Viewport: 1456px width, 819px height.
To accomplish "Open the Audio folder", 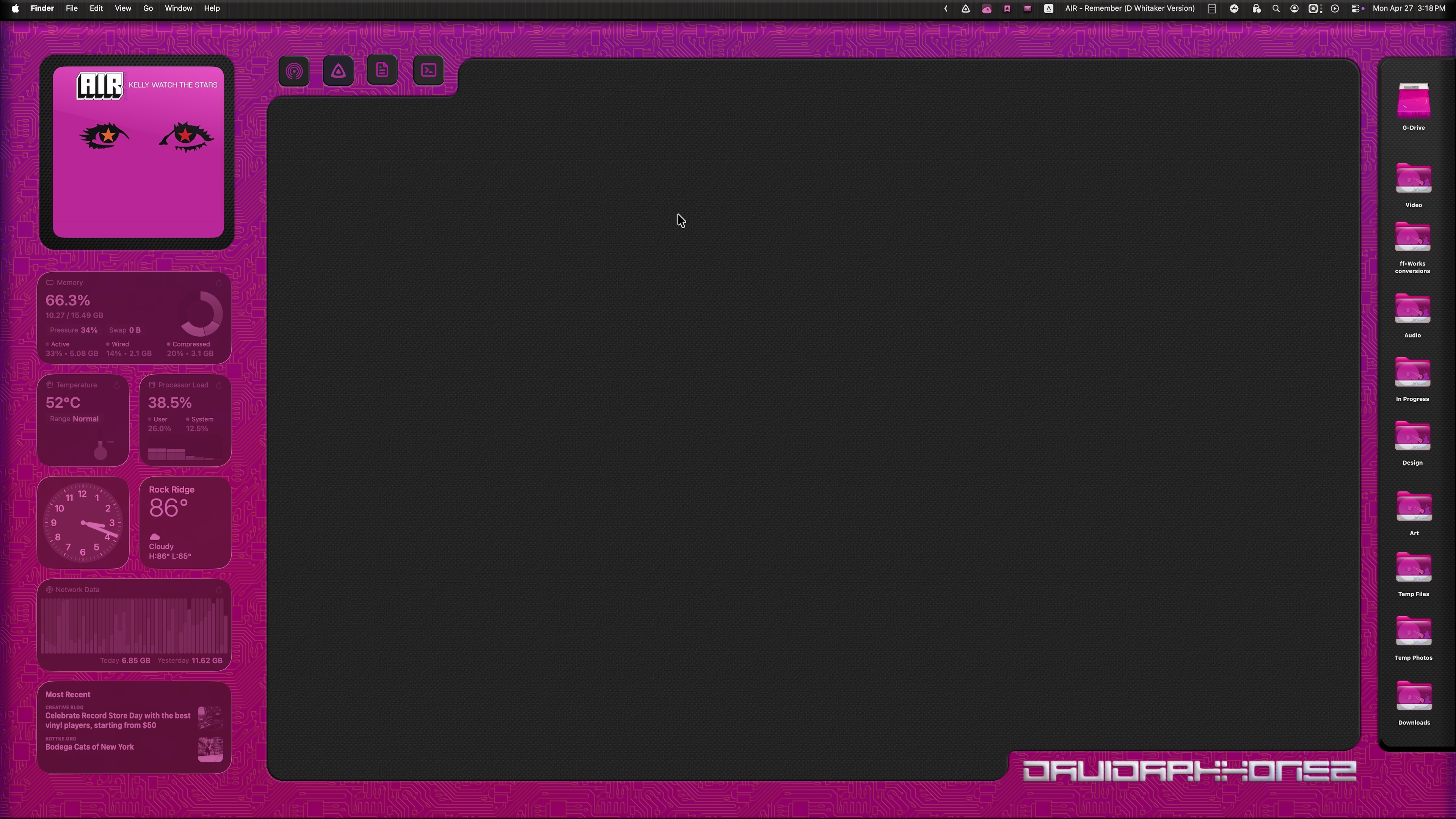I will coord(1412,309).
